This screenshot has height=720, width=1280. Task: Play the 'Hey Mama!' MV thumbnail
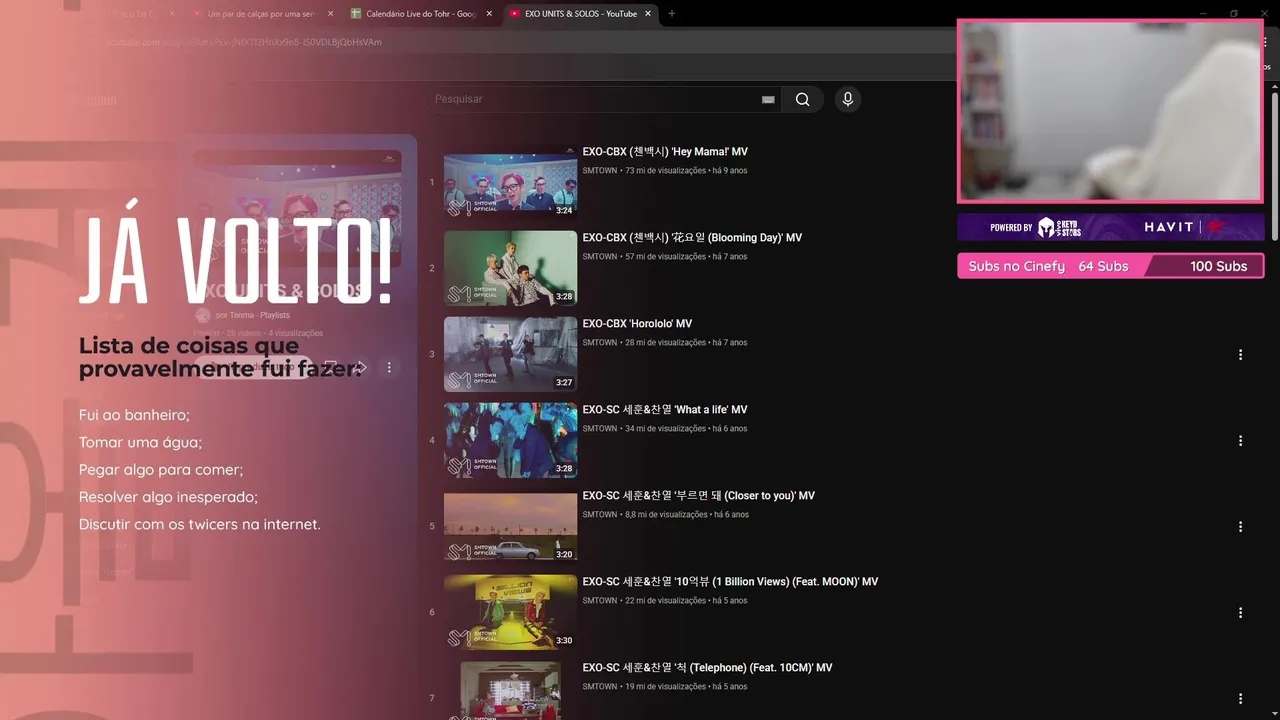(x=510, y=182)
